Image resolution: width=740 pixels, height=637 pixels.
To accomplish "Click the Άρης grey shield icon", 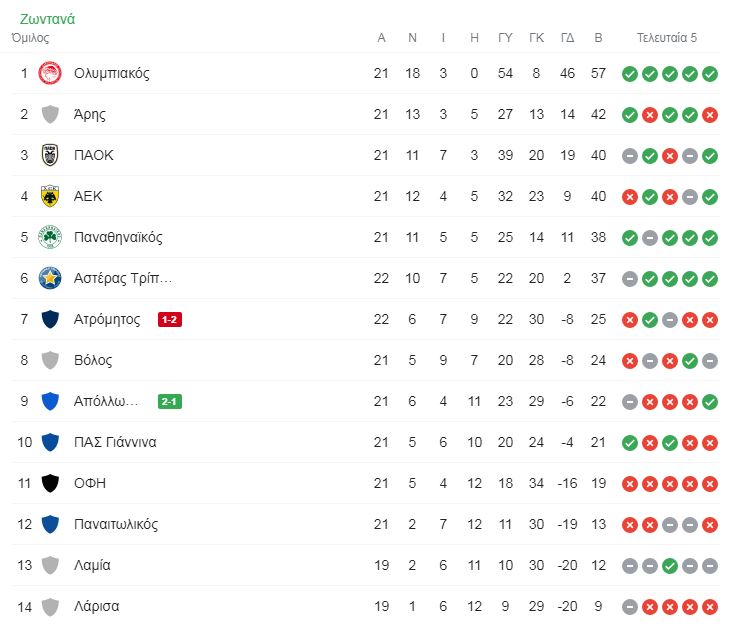I will 50,114.
